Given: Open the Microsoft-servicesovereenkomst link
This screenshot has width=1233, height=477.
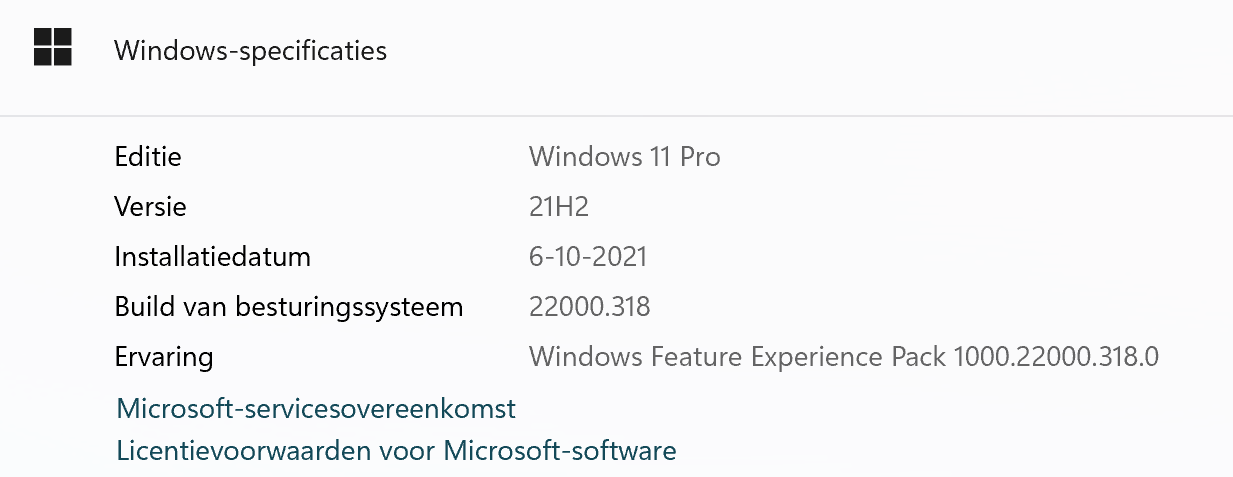Looking at the screenshot, I should pyautogui.click(x=316, y=408).
